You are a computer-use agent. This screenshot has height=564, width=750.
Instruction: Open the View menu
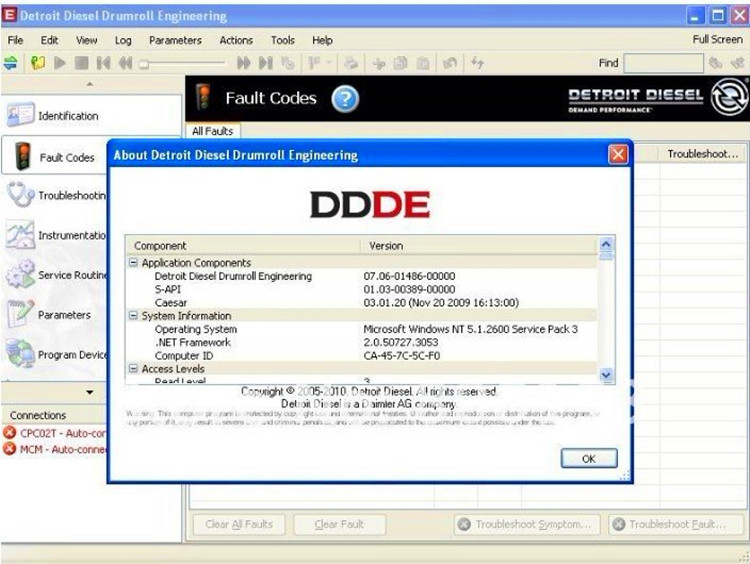(87, 40)
